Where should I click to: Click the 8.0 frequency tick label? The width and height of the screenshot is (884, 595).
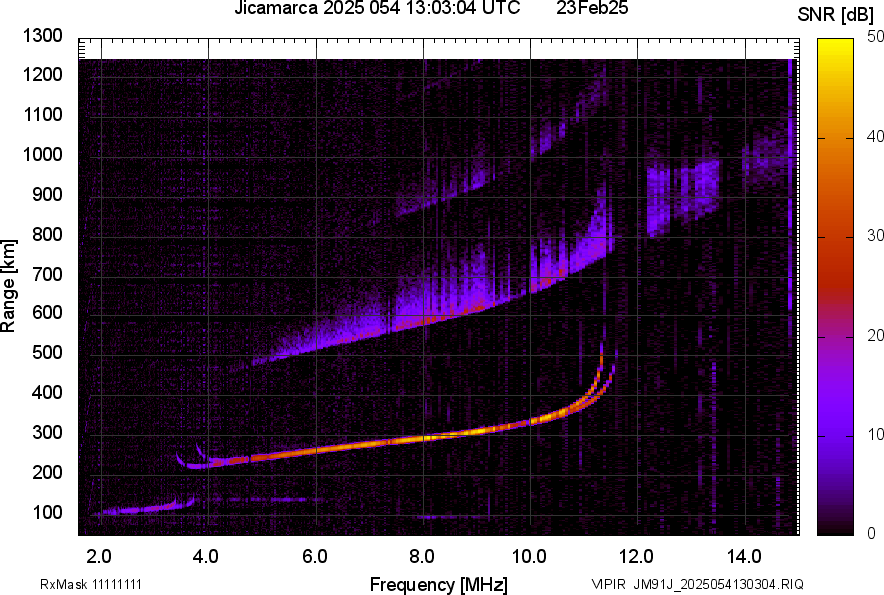coord(422,557)
